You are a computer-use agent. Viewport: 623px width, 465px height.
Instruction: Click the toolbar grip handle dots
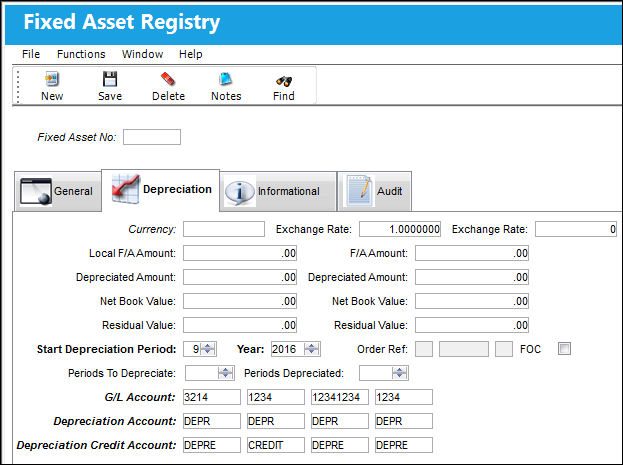18,87
